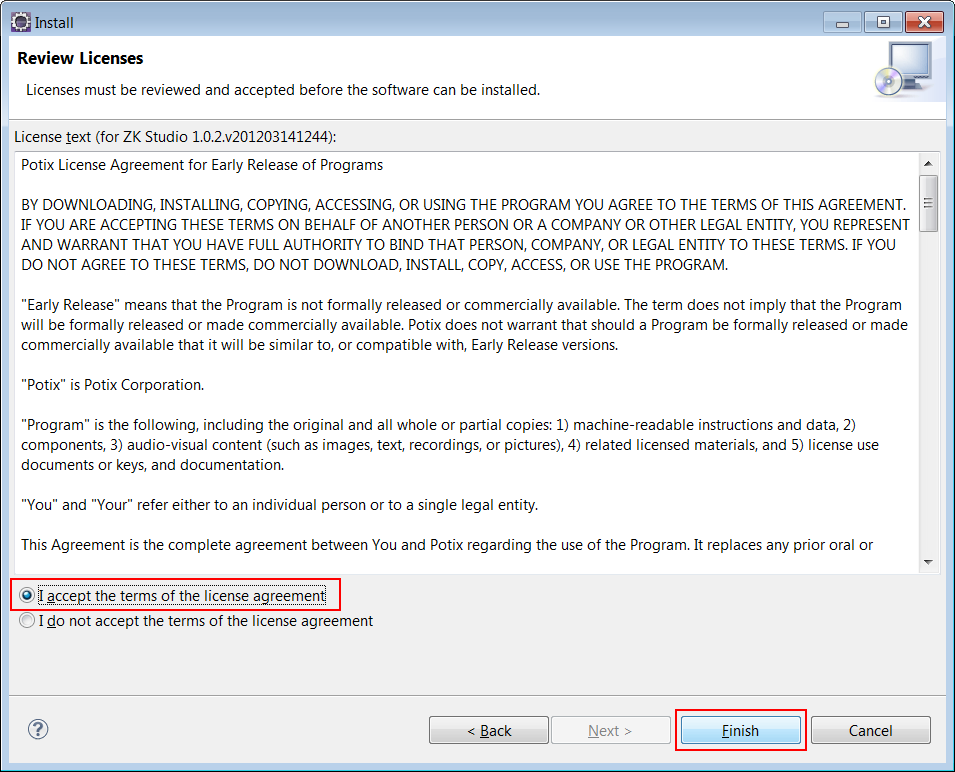Viewport: 955px width, 772px height.
Task: Click the Install window gear icon
Action: point(21,22)
